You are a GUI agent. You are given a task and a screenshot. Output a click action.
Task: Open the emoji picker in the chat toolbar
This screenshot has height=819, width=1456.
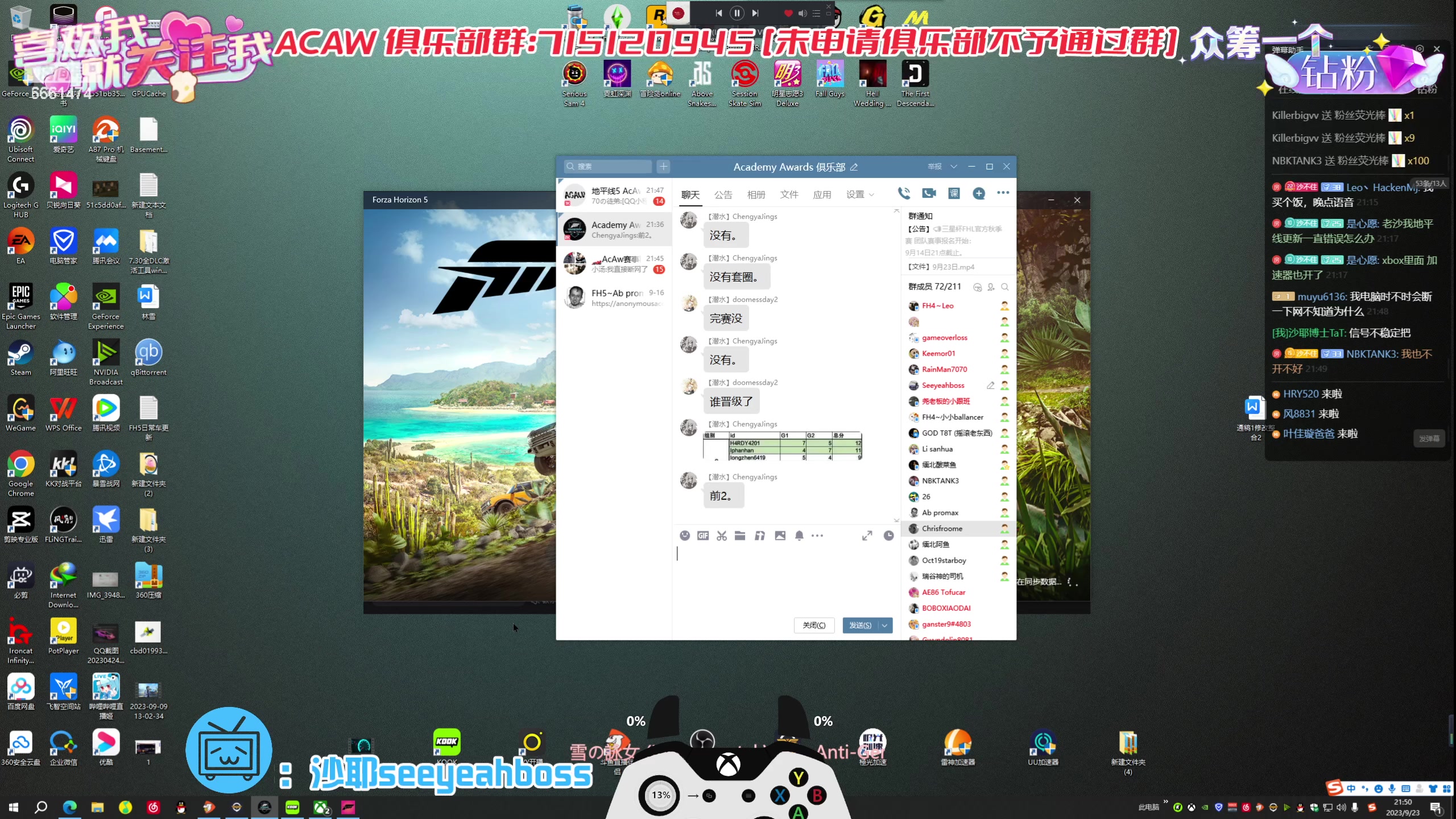(685, 536)
